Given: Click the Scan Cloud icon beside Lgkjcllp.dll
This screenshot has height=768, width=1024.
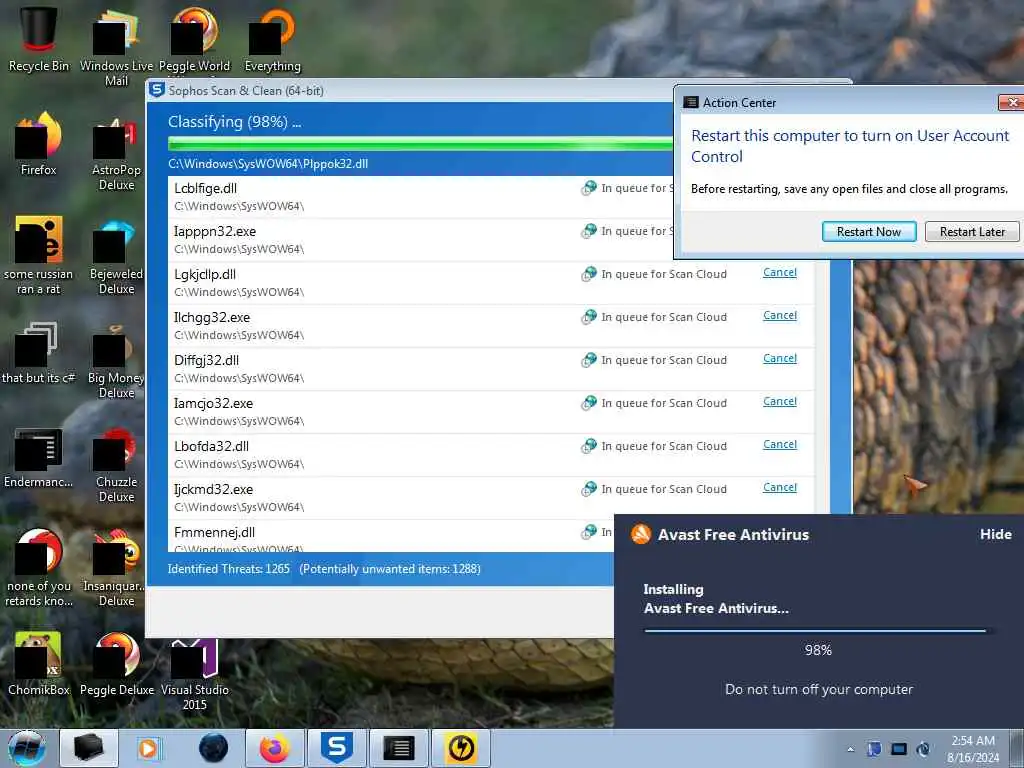Looking at the screenshot, I should point(588,274).
